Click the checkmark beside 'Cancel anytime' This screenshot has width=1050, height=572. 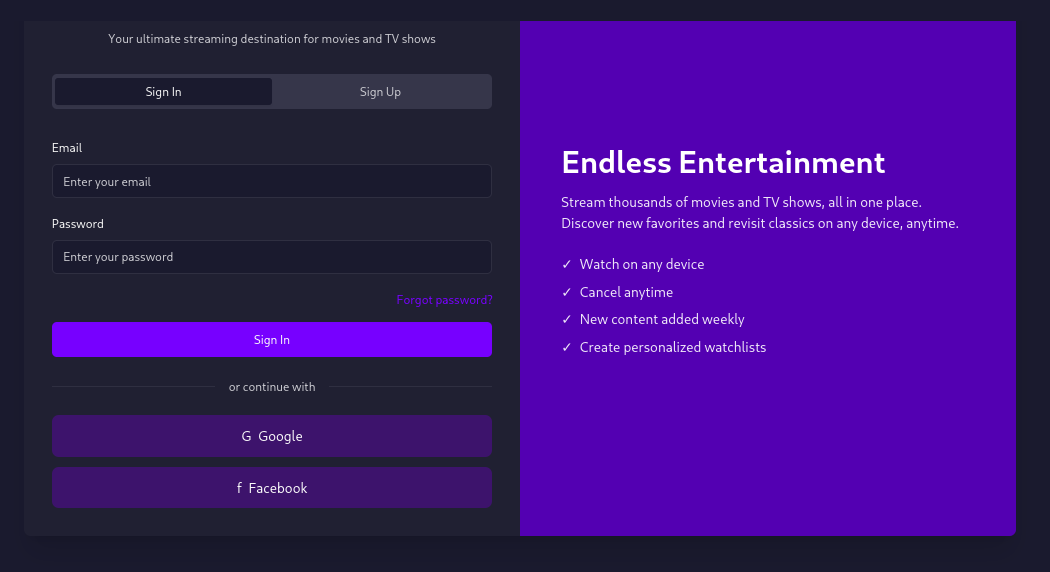(x=567, y=293)
